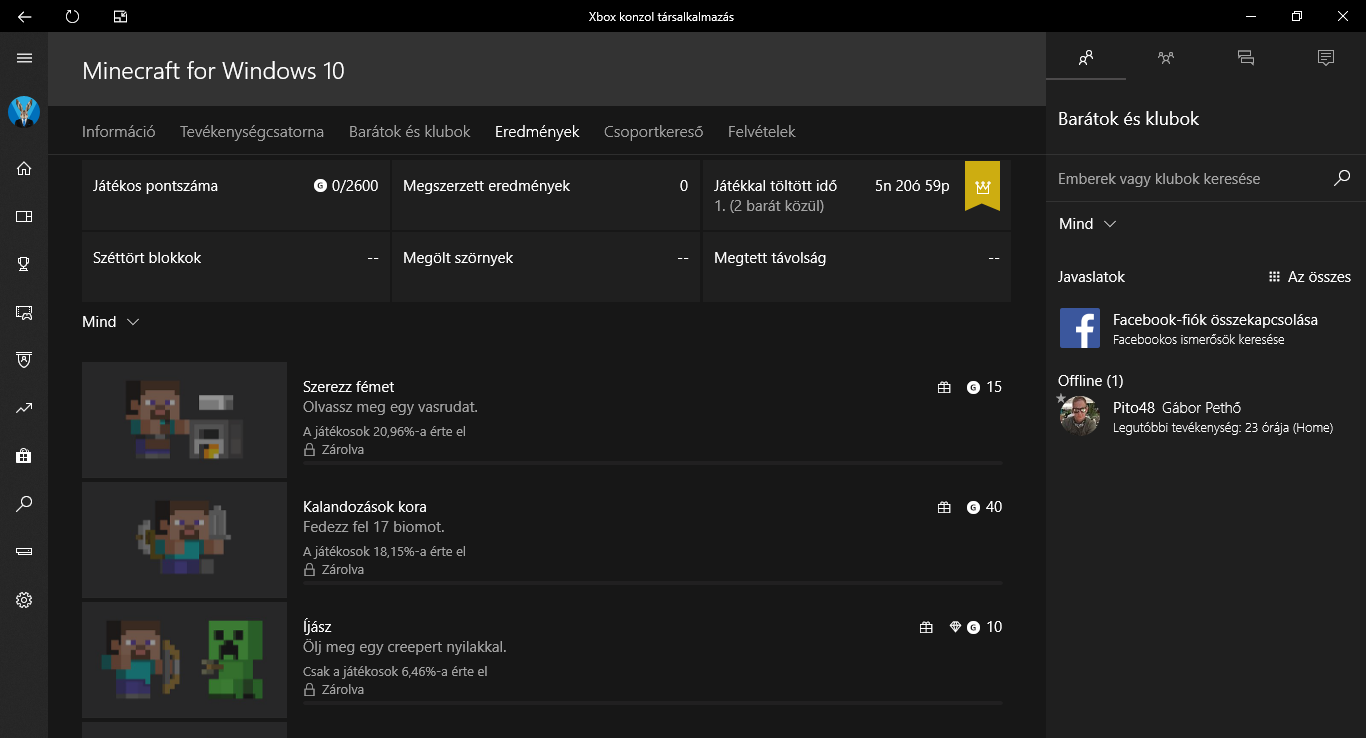The image size is (1366, 738).
Task: Open the Információ tab
Action: (x=118, y=132)
